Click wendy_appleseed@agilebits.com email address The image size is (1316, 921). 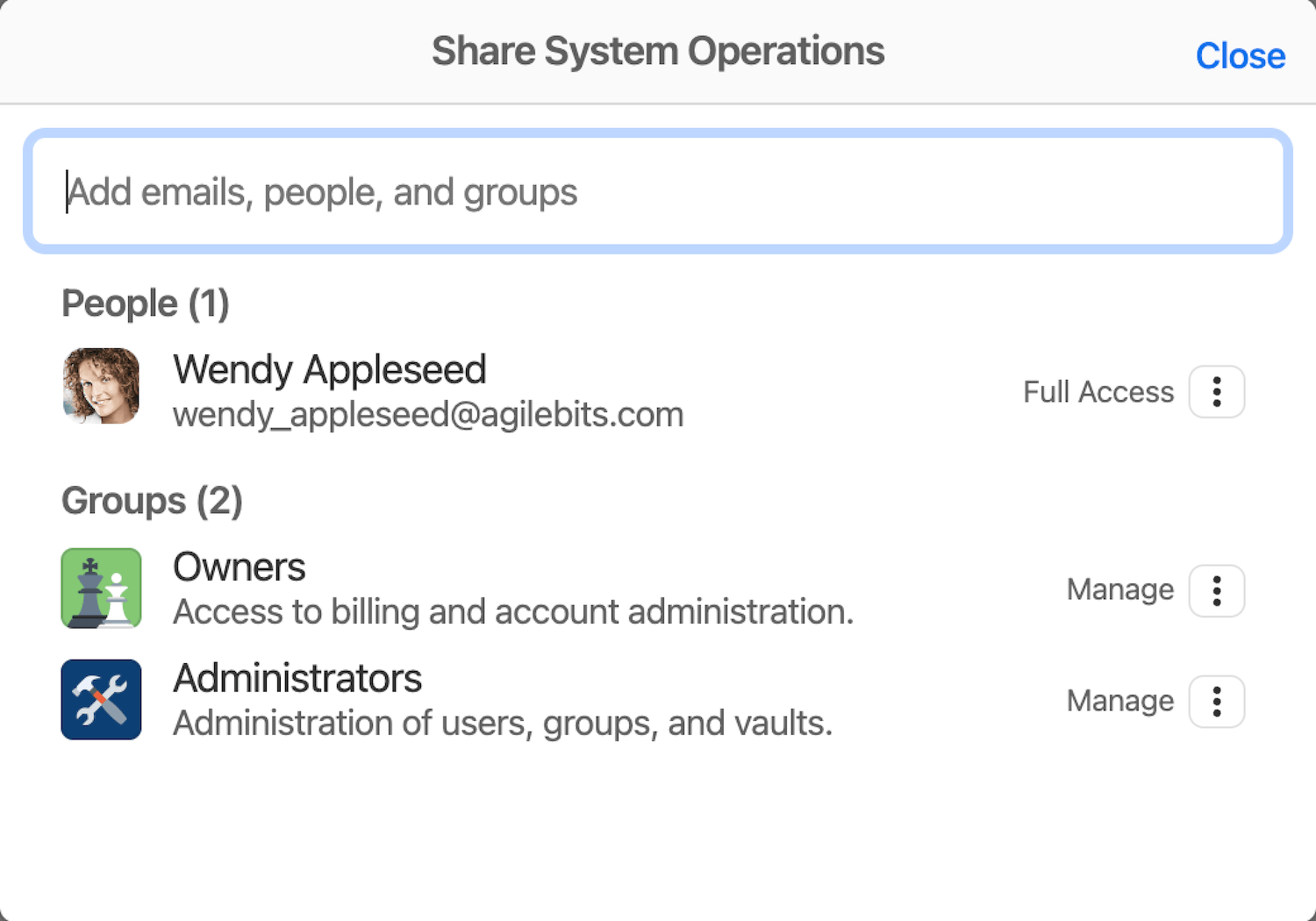(428, 414)
